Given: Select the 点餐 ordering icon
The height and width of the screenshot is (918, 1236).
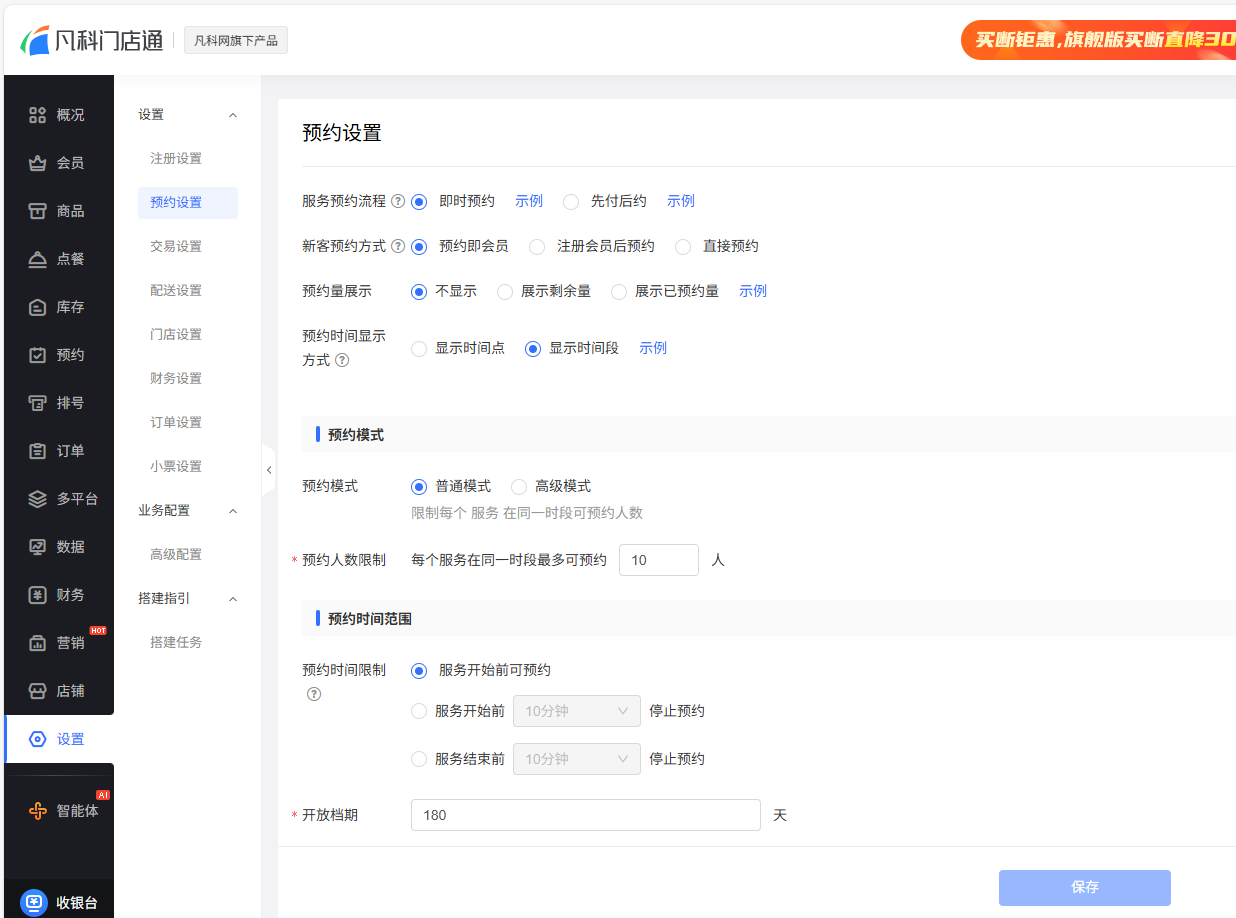Looking at the screenshot, I should (x=37, y=259).
